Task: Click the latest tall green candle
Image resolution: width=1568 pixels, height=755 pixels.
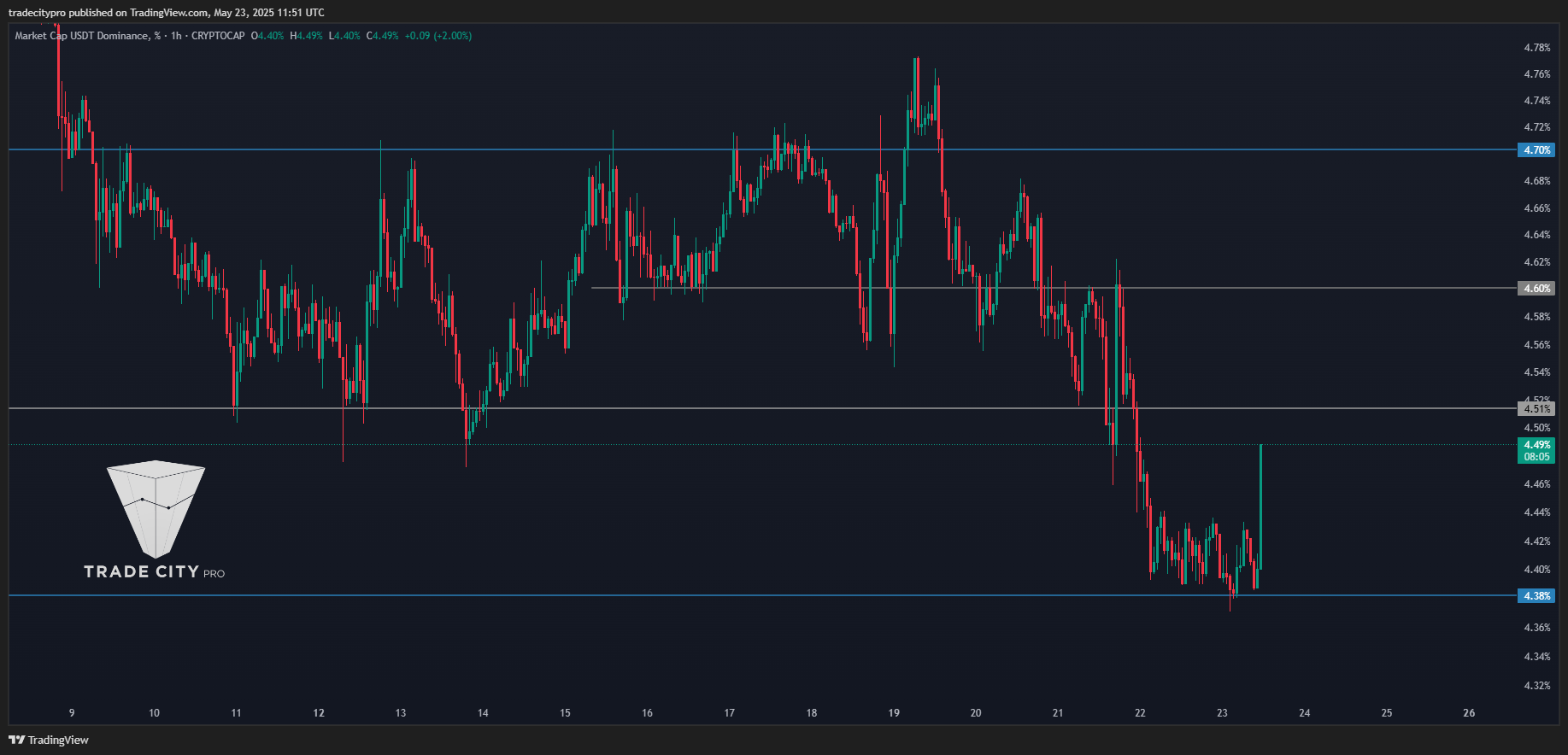Action: (1260, 506)
